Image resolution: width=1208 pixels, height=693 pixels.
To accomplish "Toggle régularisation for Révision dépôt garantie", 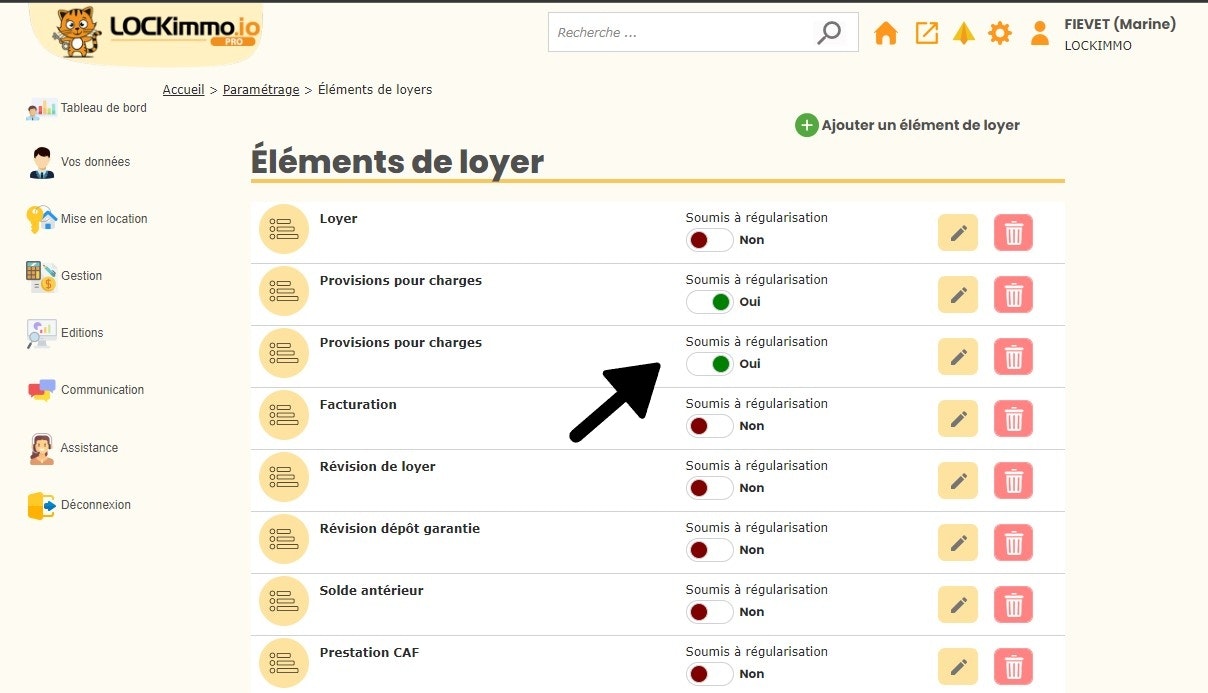I will click(x=710, y=550).
